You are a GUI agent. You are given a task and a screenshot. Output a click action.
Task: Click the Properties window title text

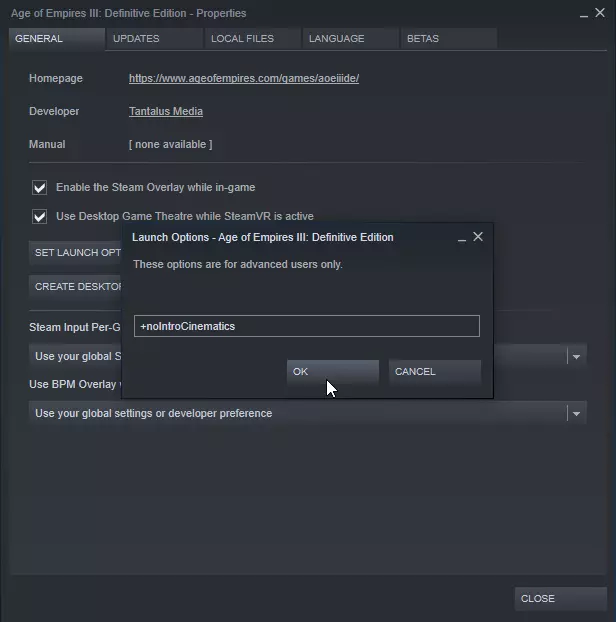click(x=129, y=13)
